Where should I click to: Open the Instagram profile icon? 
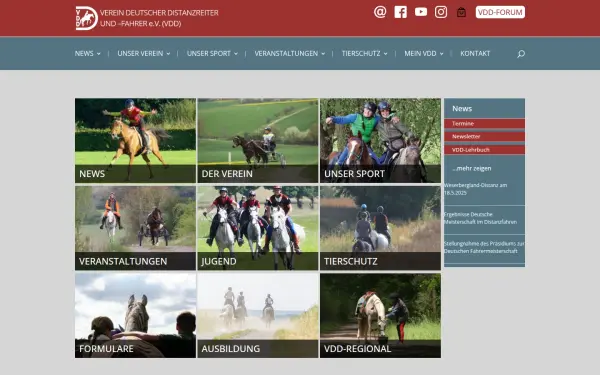tap(441, 12)
